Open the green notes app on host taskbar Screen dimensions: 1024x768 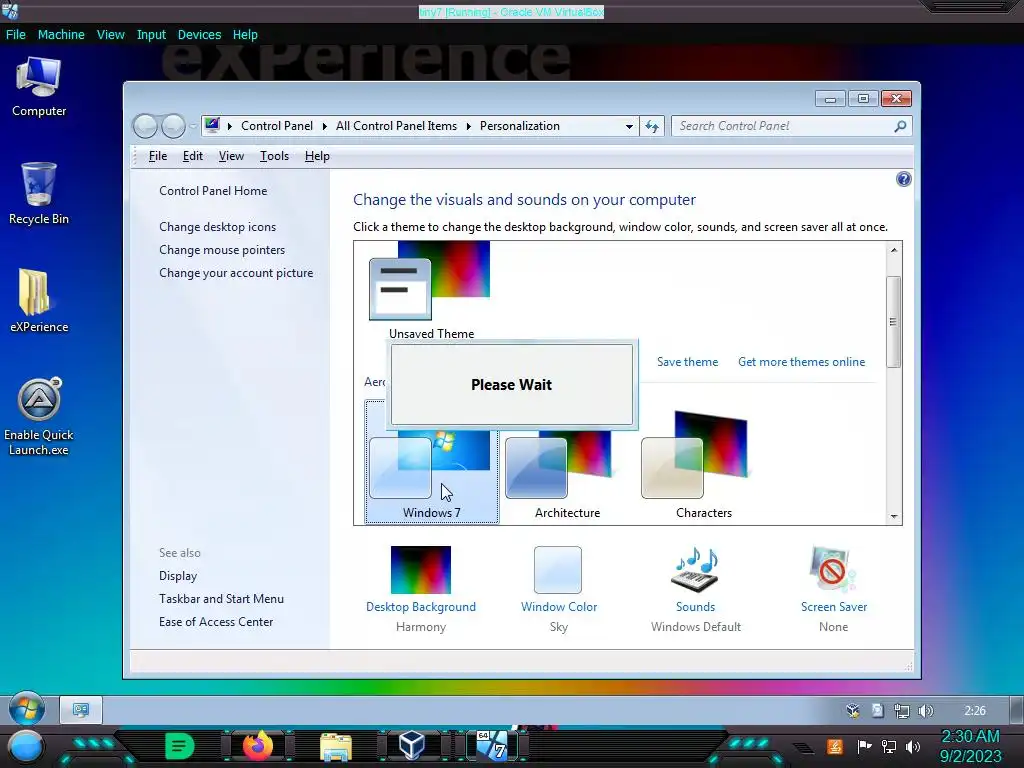[179, 746]
